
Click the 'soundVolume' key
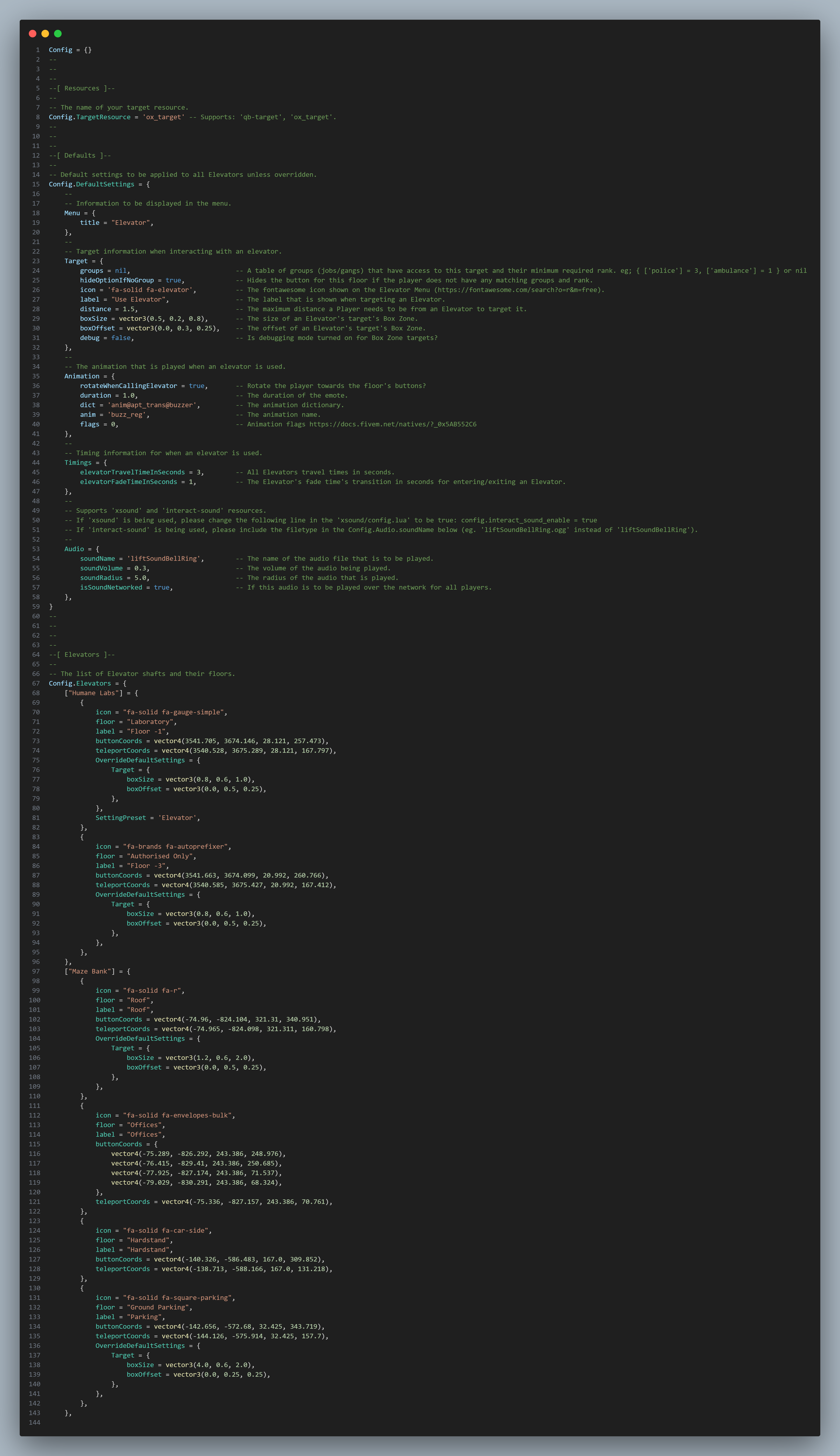tap(102, 568)
